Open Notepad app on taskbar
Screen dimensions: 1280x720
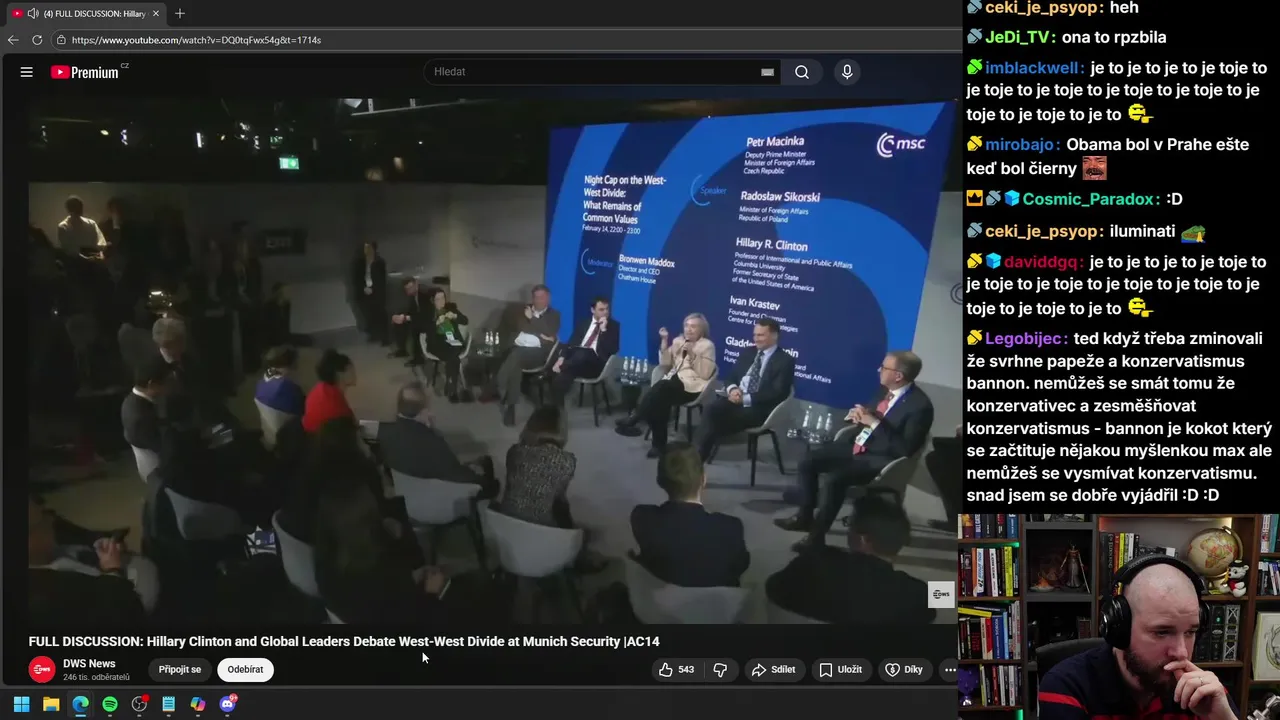[x=169, y=704]
